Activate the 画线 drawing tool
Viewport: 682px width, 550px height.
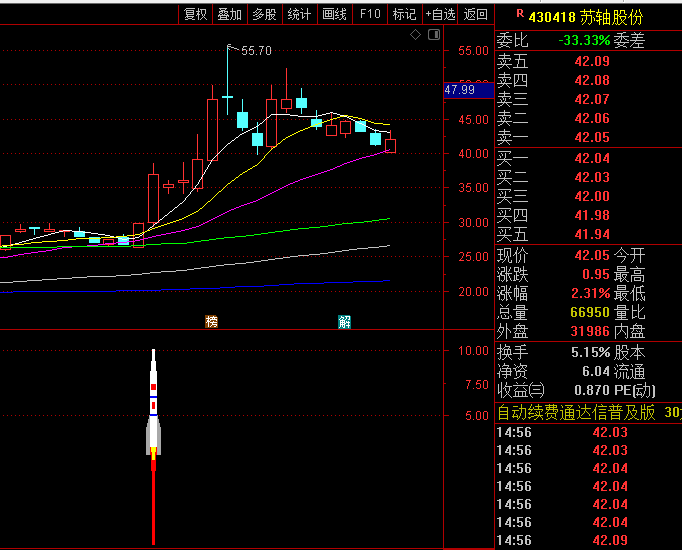pos(334,14)
